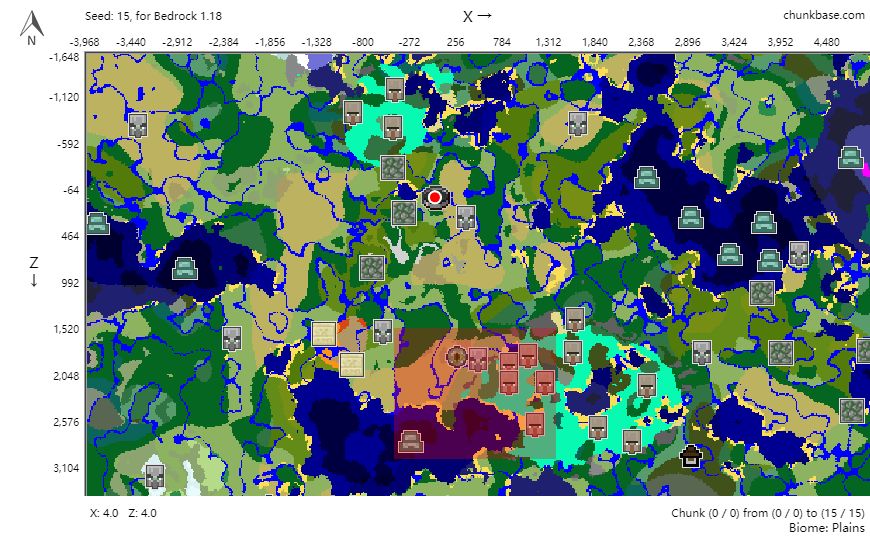Click the ocean monument near the top-right edge

point(851,157)
